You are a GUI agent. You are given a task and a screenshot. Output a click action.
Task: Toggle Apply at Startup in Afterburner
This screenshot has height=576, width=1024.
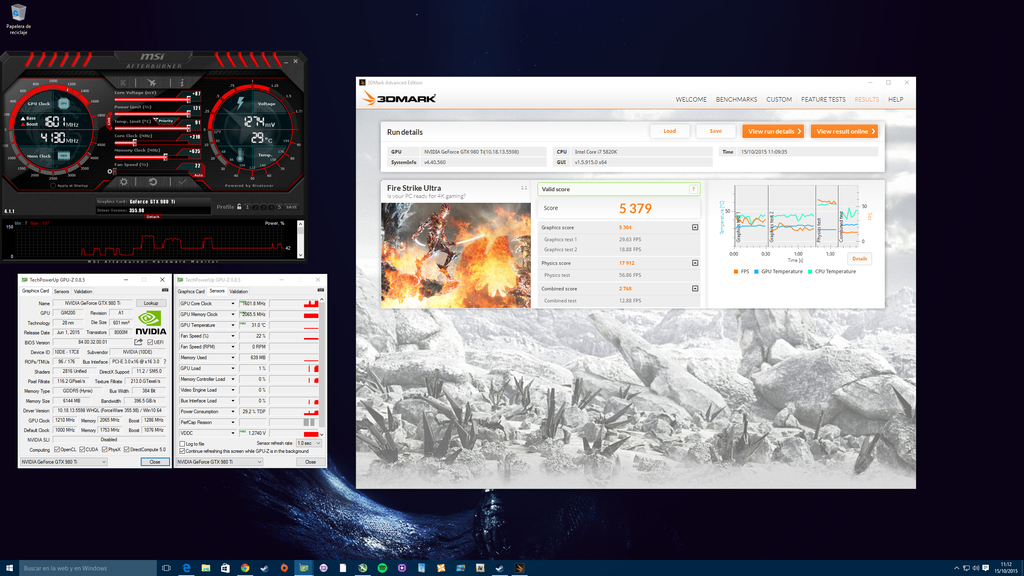tap(54, 185)
